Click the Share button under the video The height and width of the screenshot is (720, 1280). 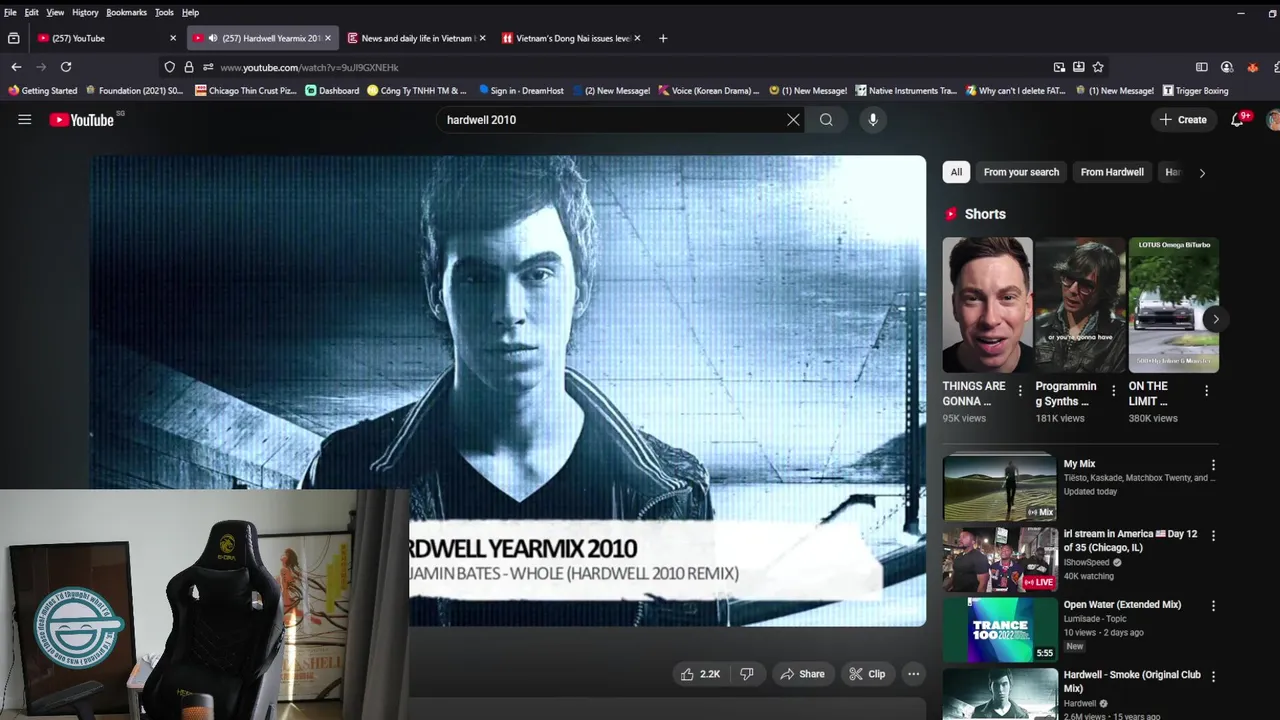802,674
